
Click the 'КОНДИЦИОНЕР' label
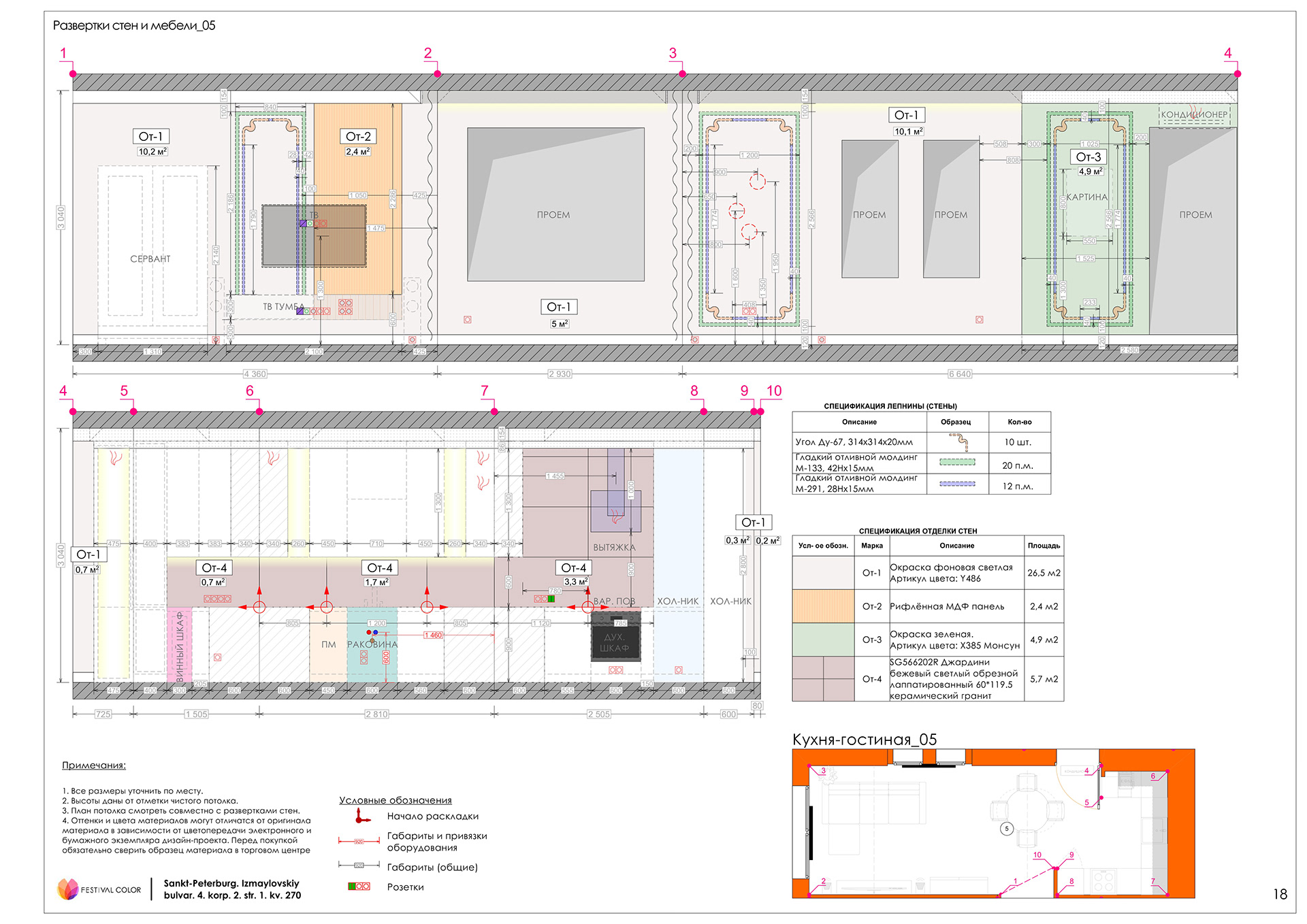(1195, 115)
